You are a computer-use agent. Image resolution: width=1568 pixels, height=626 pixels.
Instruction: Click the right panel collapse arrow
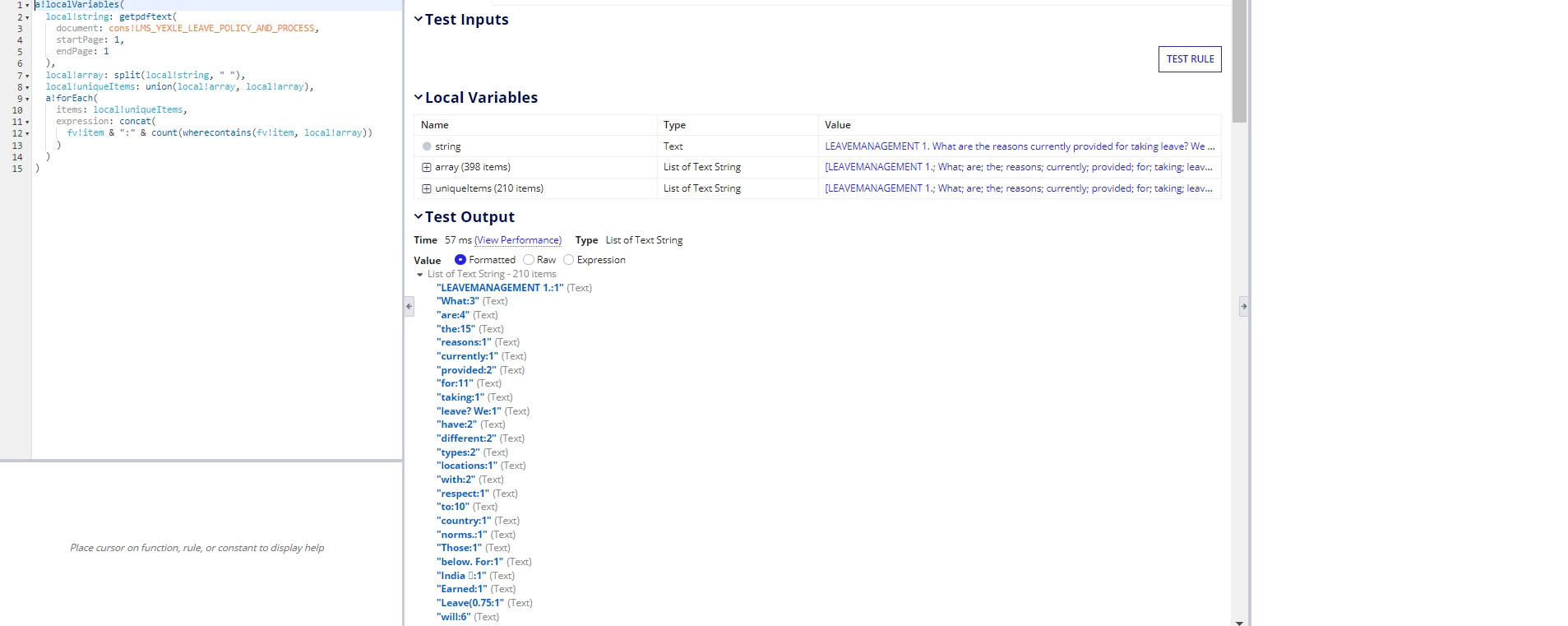coord(1244,306)
